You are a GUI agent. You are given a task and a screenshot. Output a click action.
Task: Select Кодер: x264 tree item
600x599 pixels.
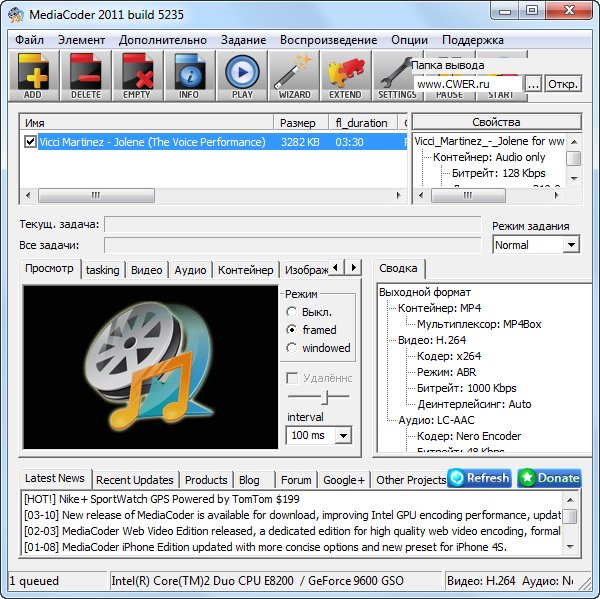click(x=449, y=356)
